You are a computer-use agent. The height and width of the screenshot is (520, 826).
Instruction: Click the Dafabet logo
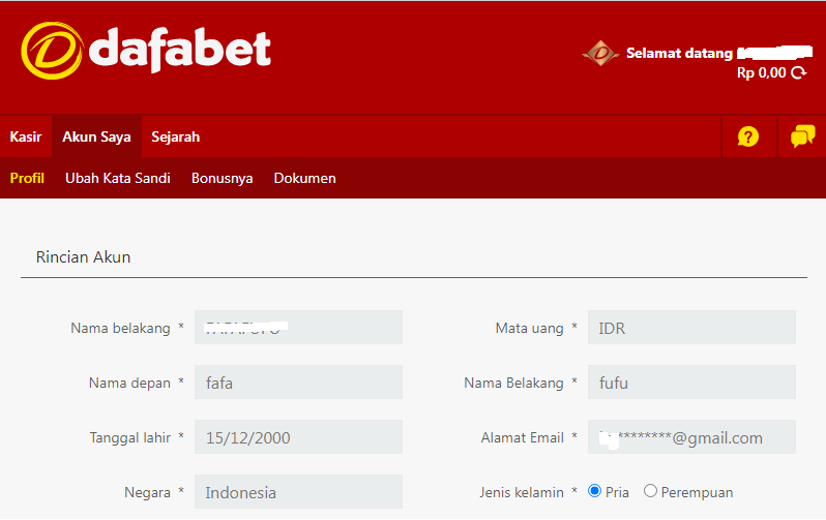point(146,51)
